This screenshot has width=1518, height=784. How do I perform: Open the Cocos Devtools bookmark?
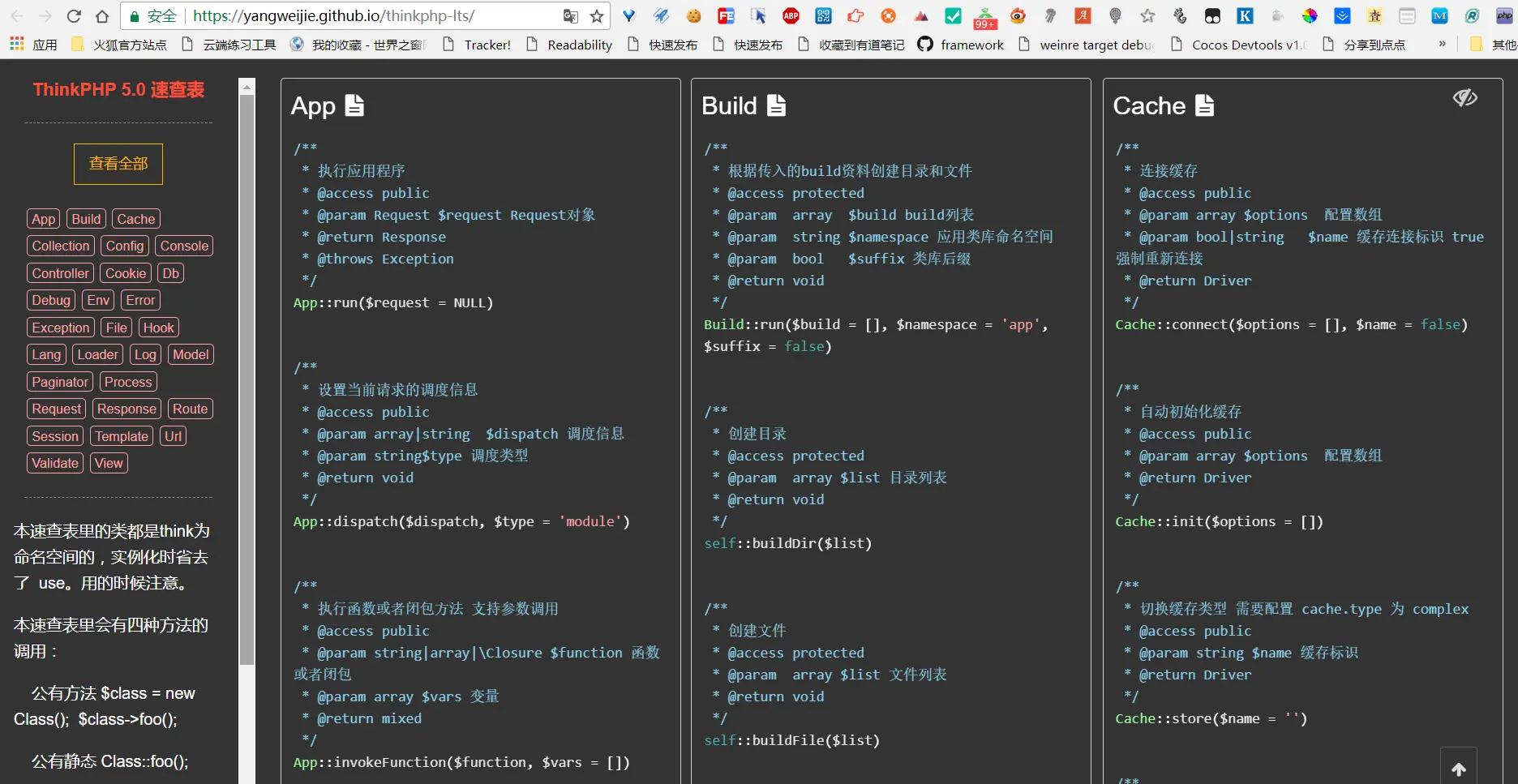click(x=1238, y=45)
